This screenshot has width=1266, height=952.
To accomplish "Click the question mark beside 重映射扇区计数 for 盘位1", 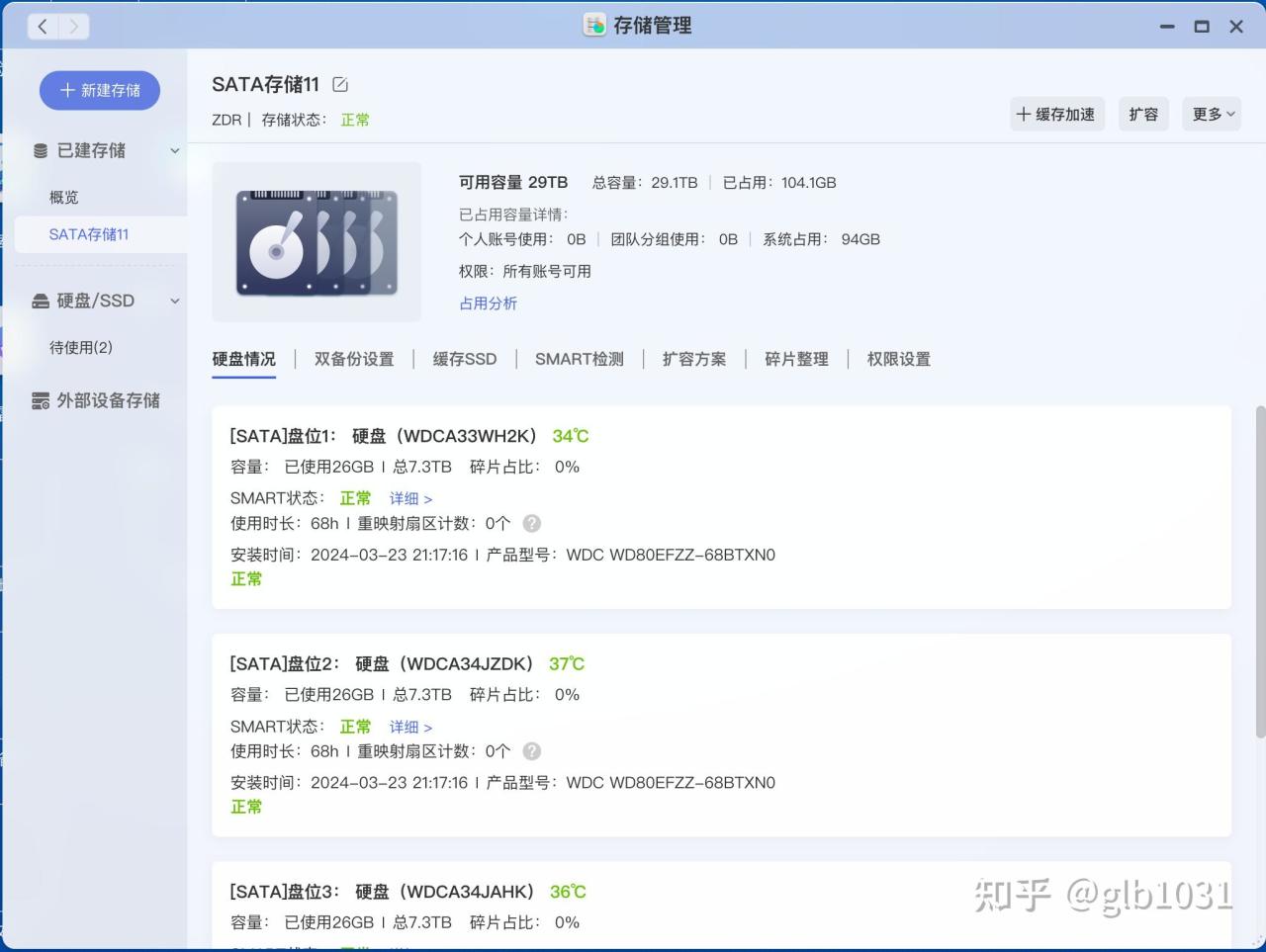I will (x=532, y=523).
